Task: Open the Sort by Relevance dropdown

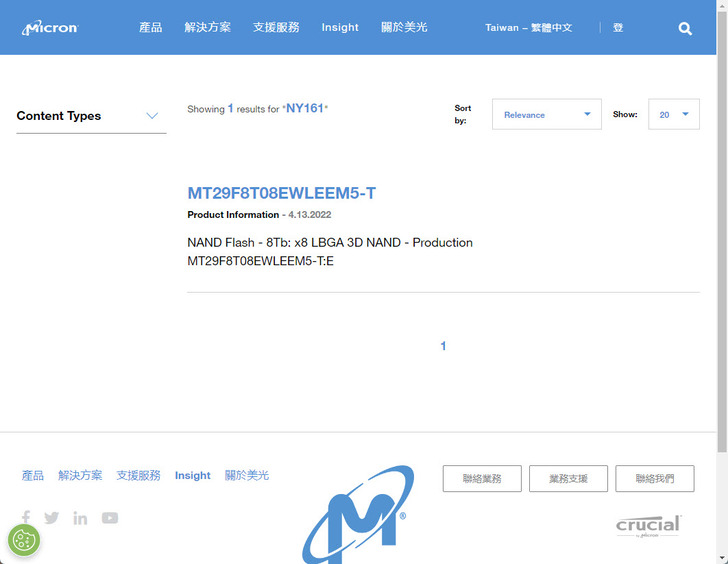Action: point(546,115)
